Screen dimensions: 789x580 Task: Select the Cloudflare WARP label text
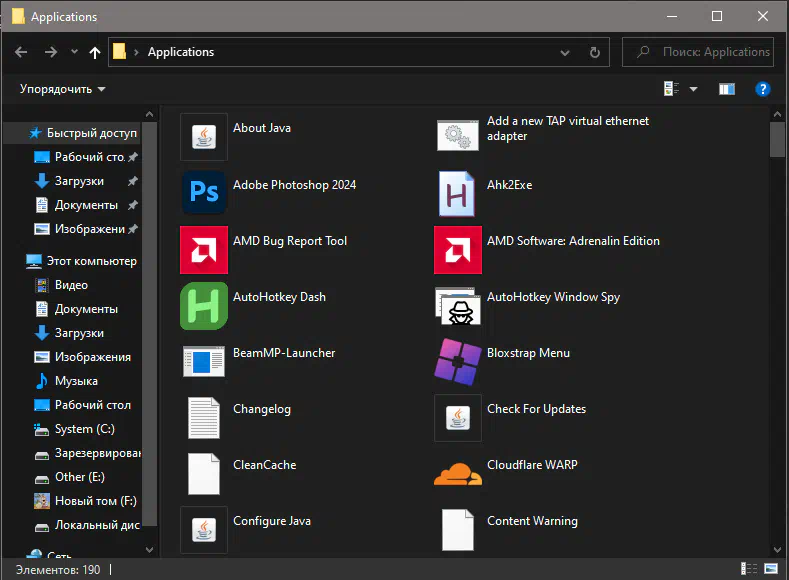(x=532, y=465)
